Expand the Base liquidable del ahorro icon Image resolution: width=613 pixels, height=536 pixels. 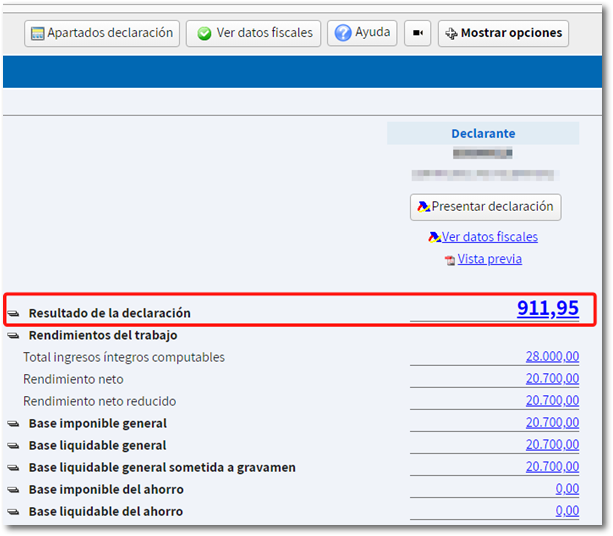tap(13, 512)
